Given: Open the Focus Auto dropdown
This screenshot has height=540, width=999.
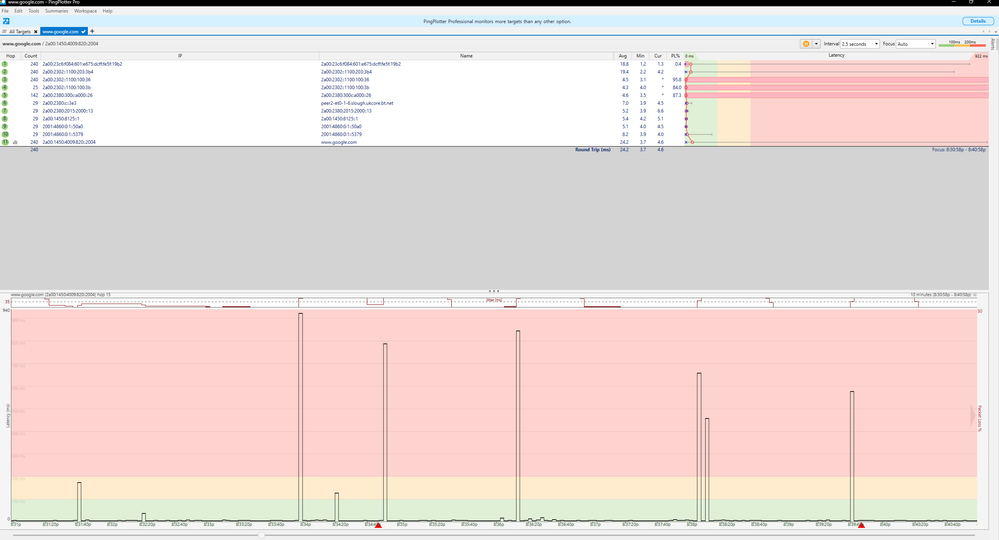Looking at the screenshot, I should pyautogui.click(x=915, y=44).
